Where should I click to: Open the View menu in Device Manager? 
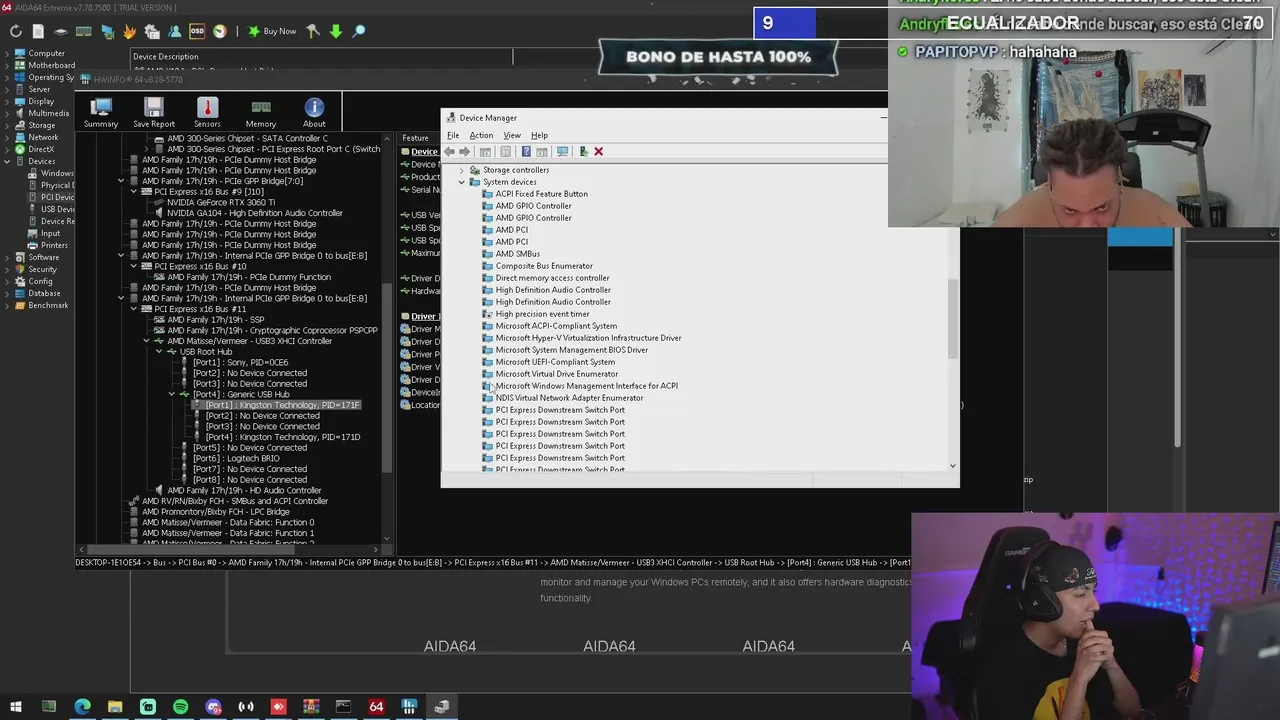click(x=512, y=135)
